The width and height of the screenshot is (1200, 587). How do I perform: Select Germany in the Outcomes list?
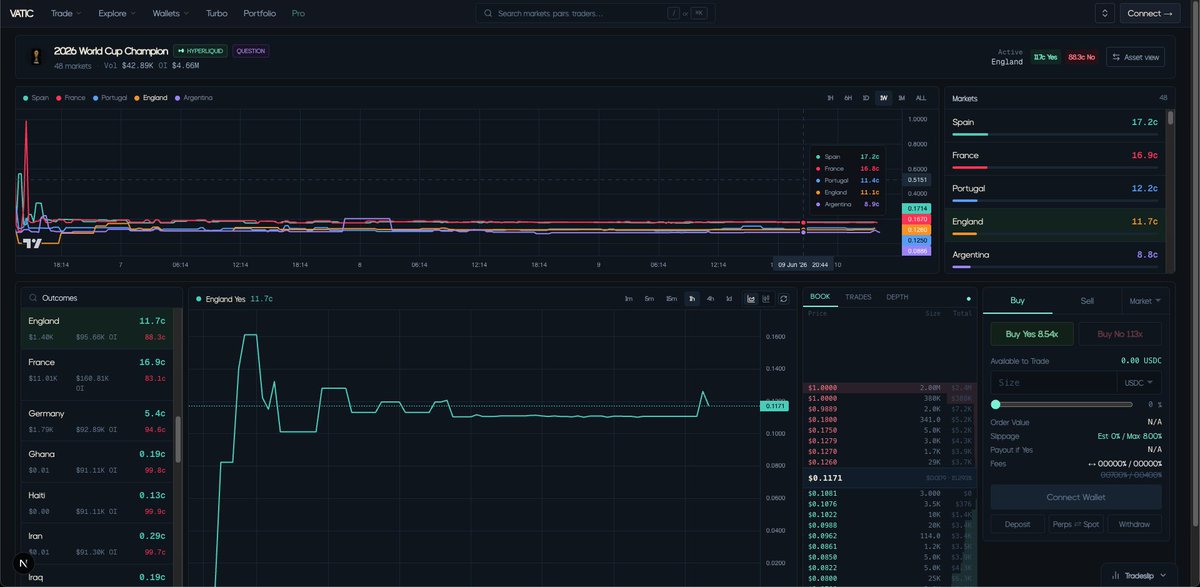point(97,420)
